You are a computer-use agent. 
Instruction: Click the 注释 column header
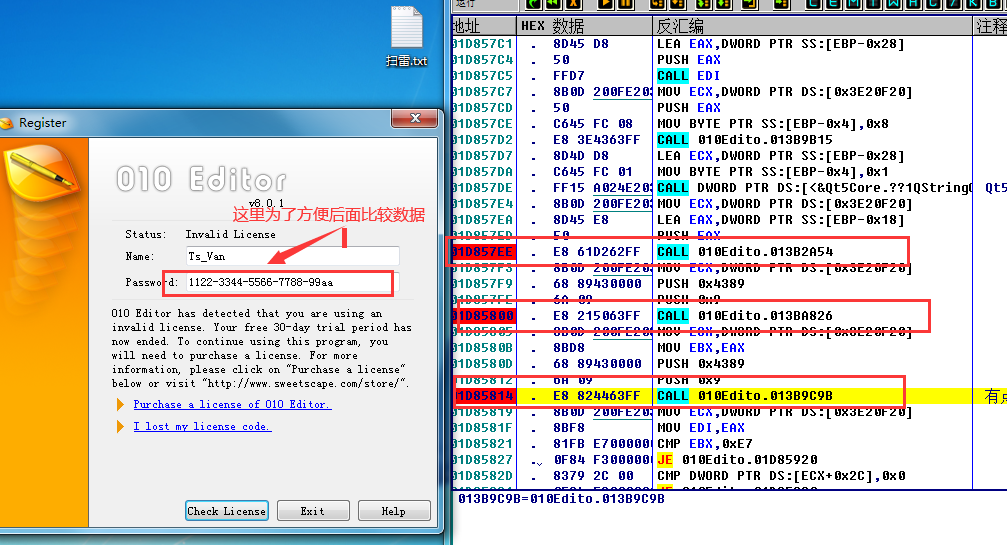pyautogui.click(x=990, y=26)
